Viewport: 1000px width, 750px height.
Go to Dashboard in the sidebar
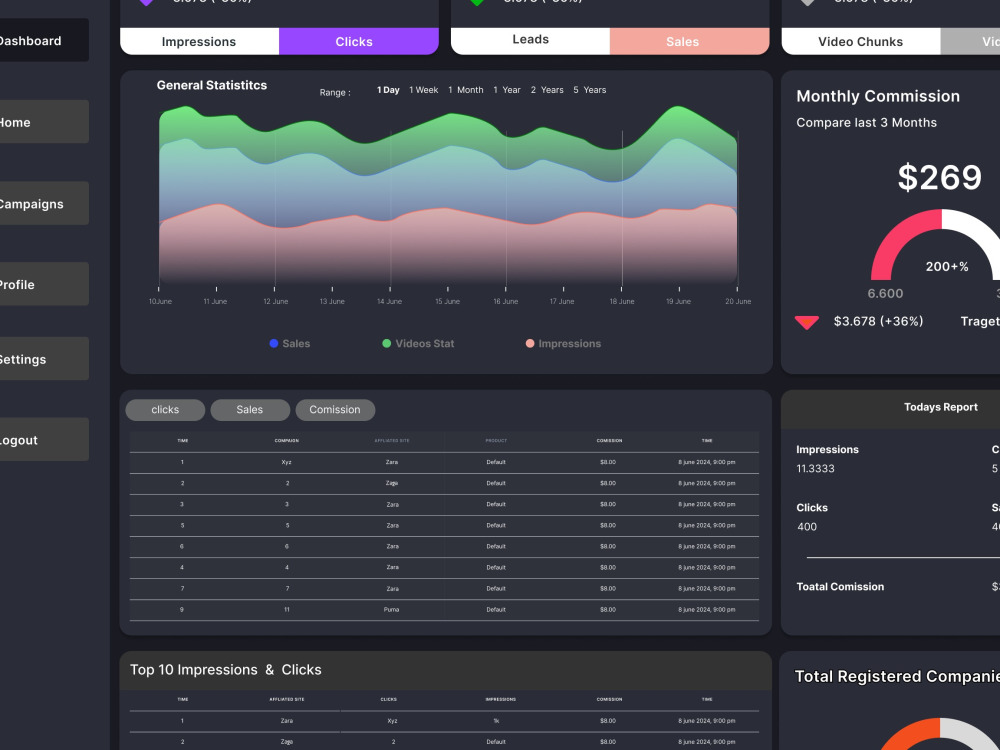point(43,40)
